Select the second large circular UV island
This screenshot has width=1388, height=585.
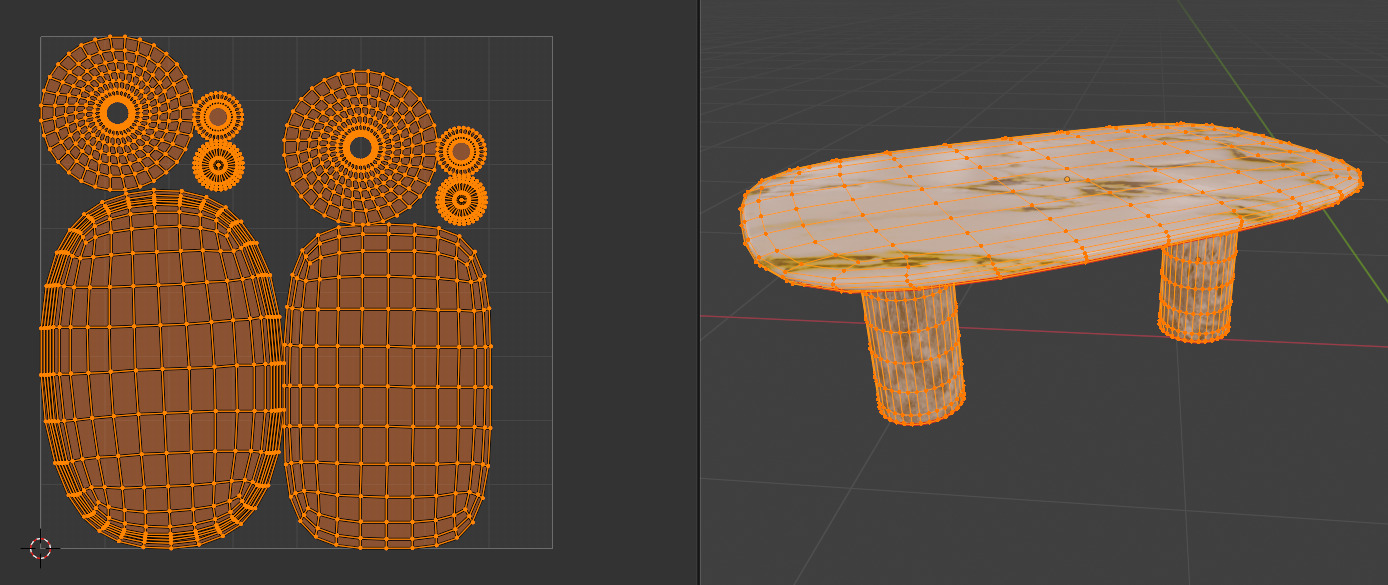[361, 148]
